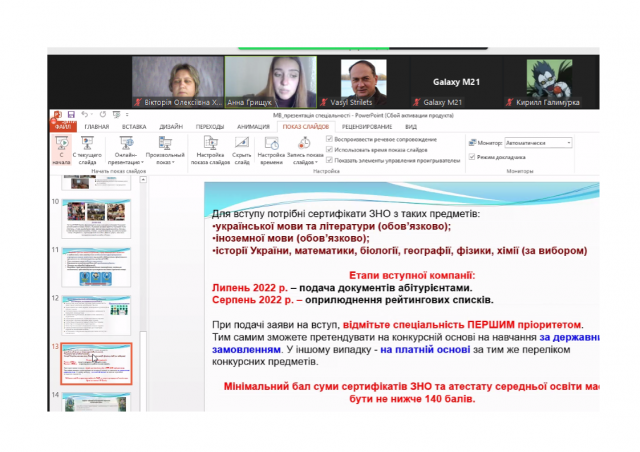This screenshot has width=640, height=452.
Task: Click Vasyl Strilets video tile
Action: [x=364, y=82]
